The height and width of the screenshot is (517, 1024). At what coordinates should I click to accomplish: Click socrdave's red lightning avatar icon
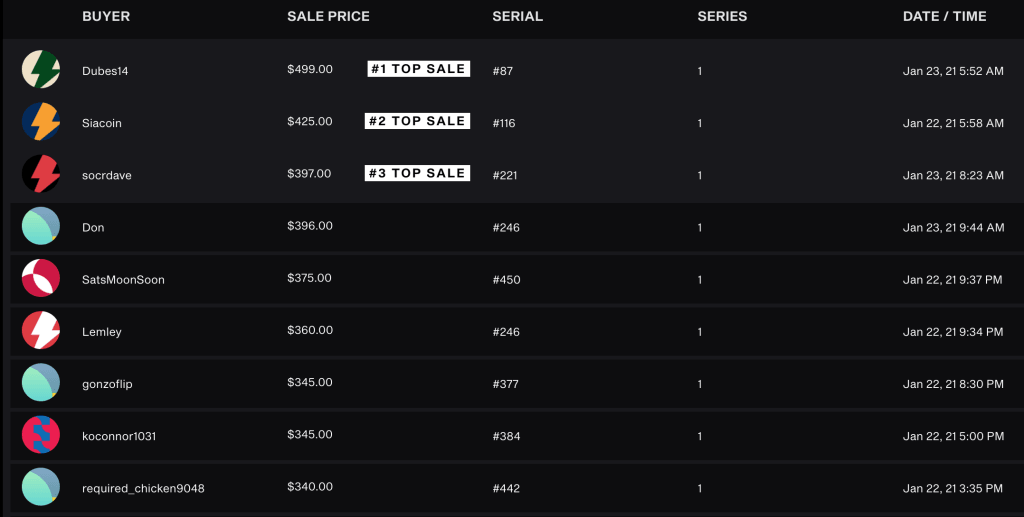41,174
